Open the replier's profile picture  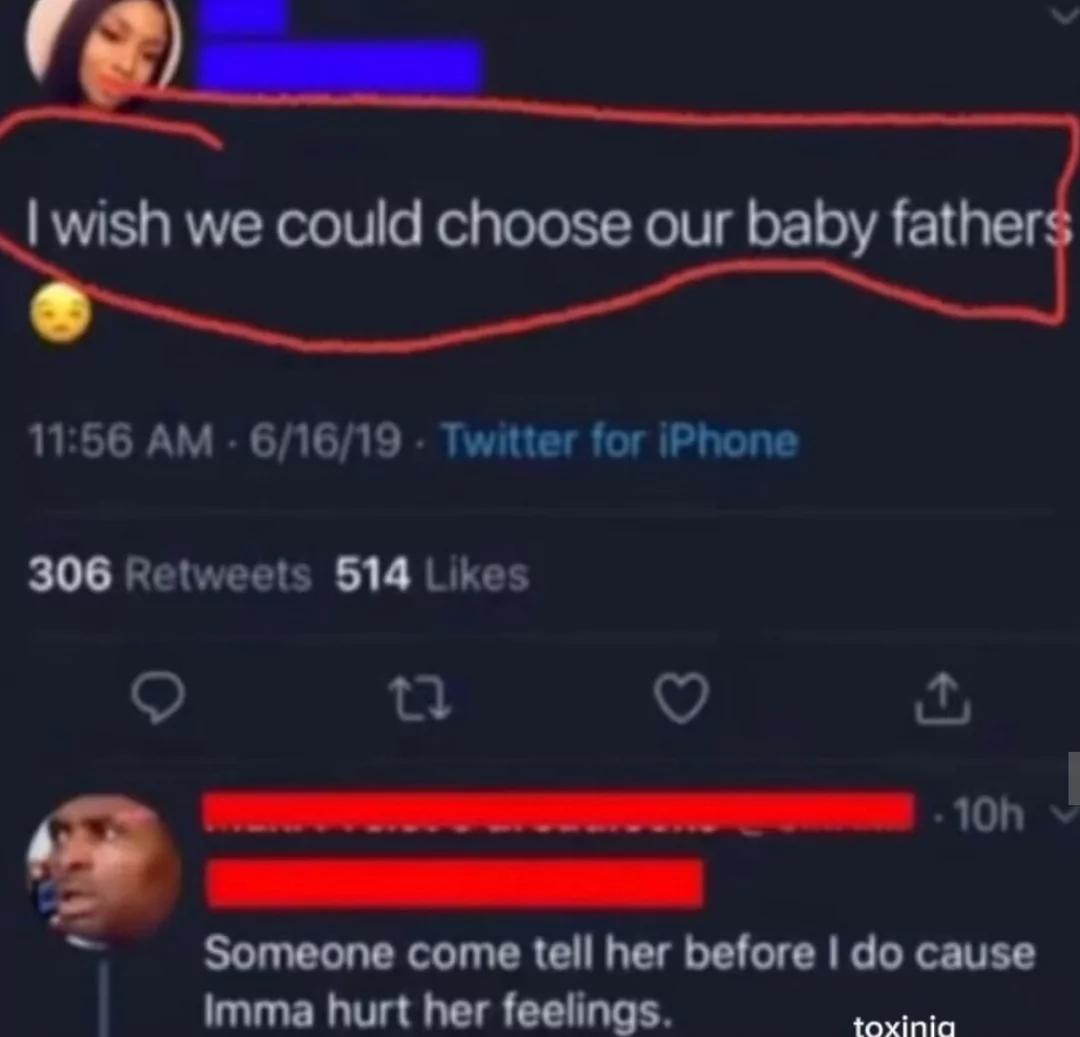[104, 867]
